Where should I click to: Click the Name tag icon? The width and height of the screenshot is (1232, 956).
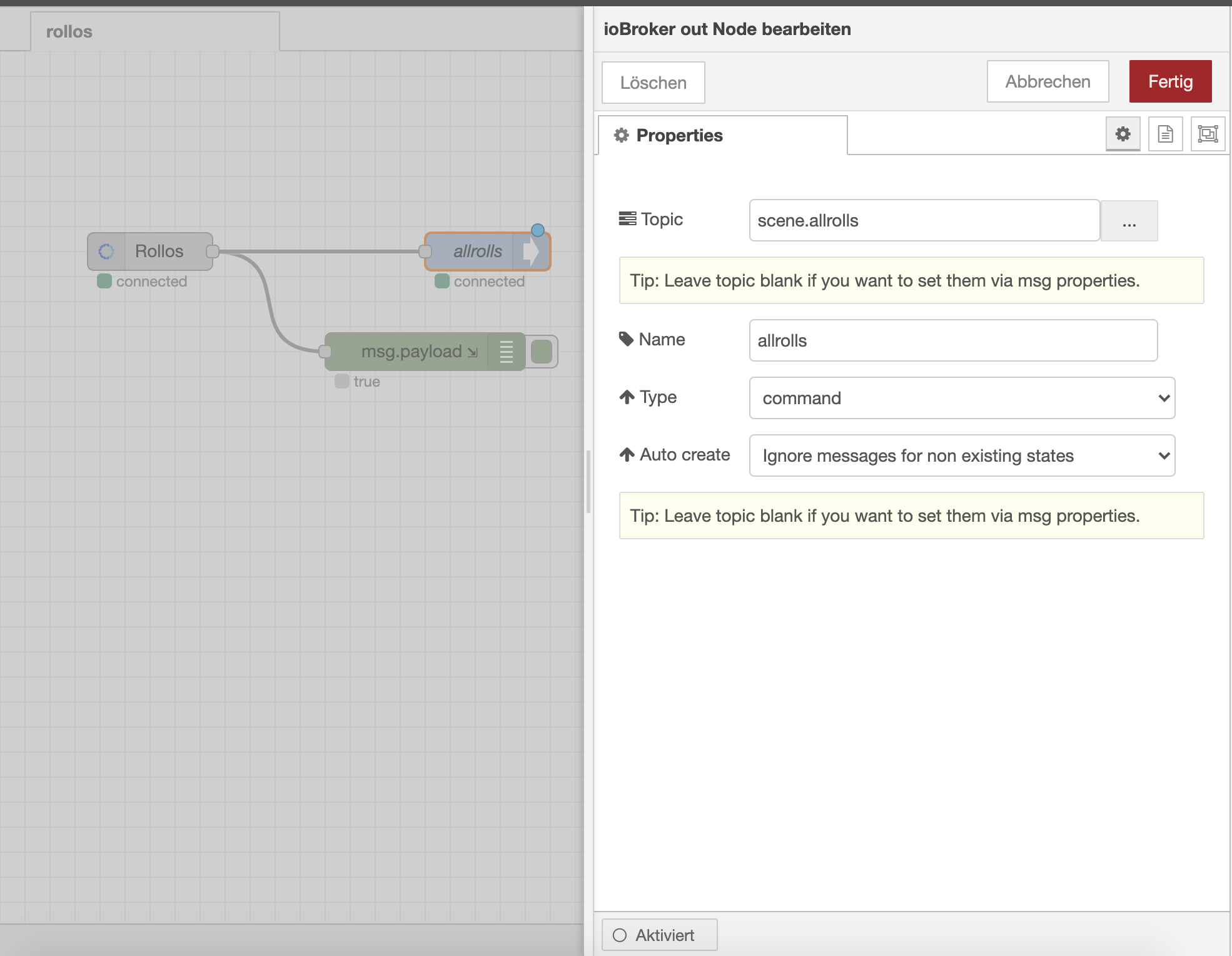click(x=627, y=338)
